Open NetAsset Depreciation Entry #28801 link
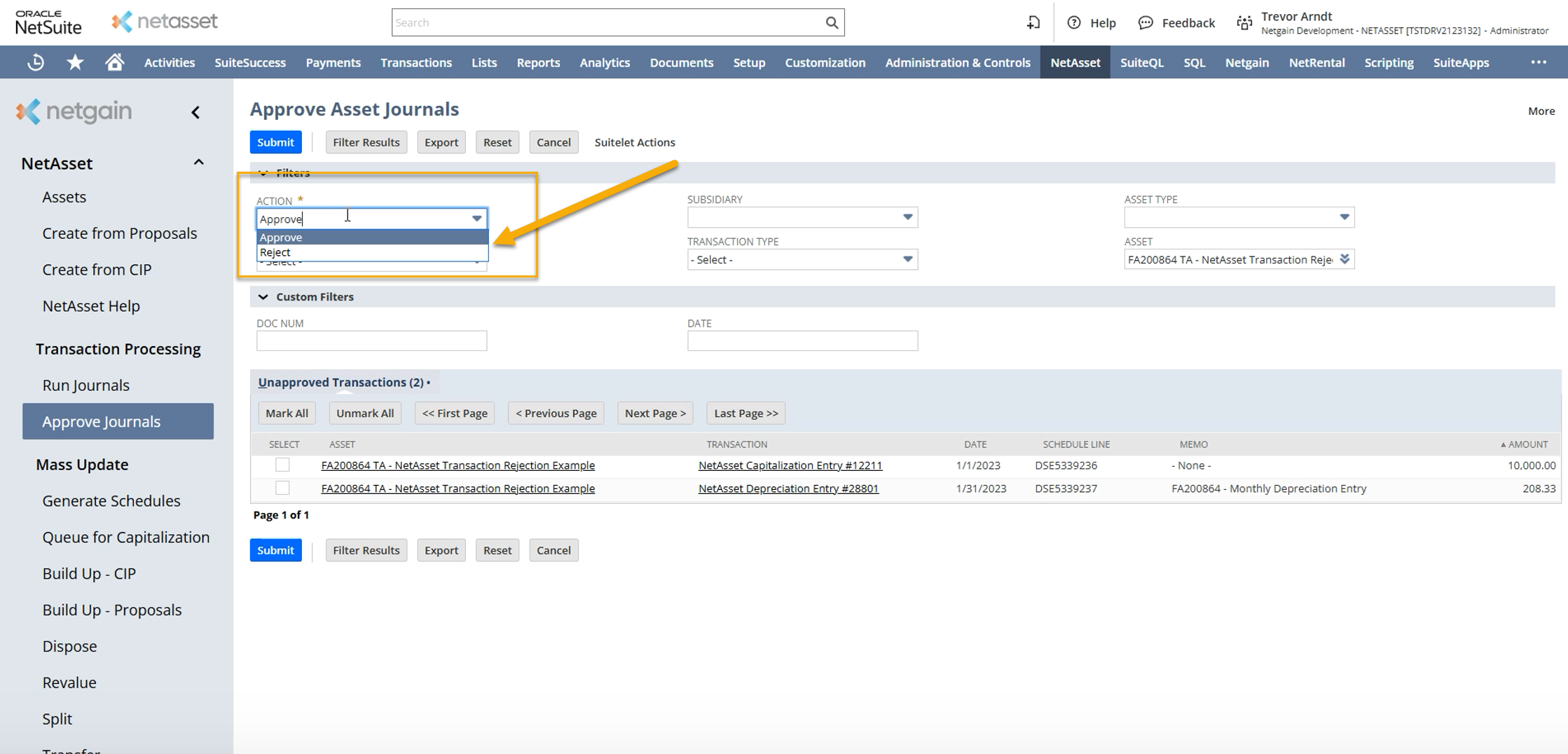This screenshot has height=754, width=1568. coord(788,488)
